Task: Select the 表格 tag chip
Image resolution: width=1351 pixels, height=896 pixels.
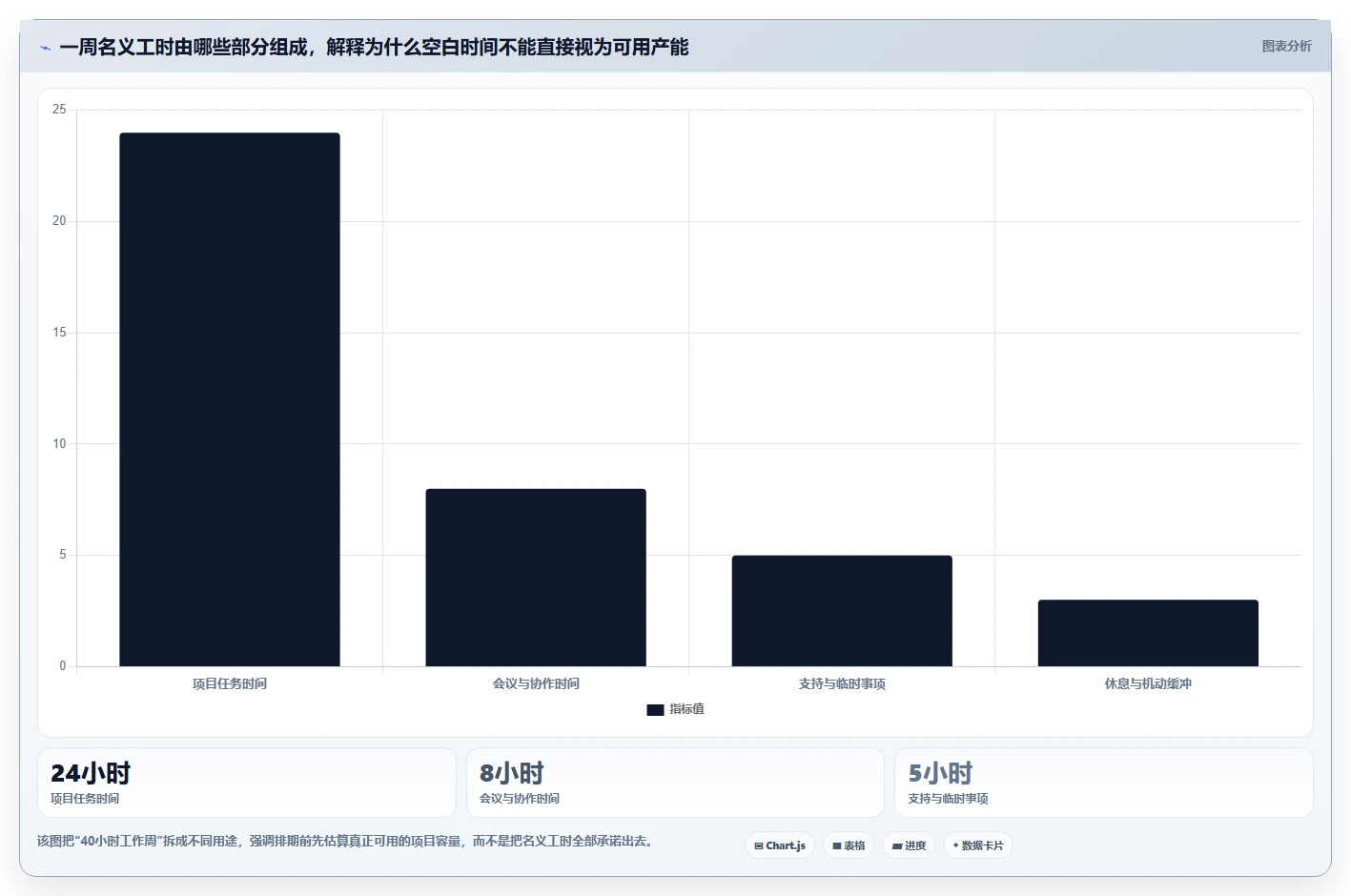Action: [849, 845]
